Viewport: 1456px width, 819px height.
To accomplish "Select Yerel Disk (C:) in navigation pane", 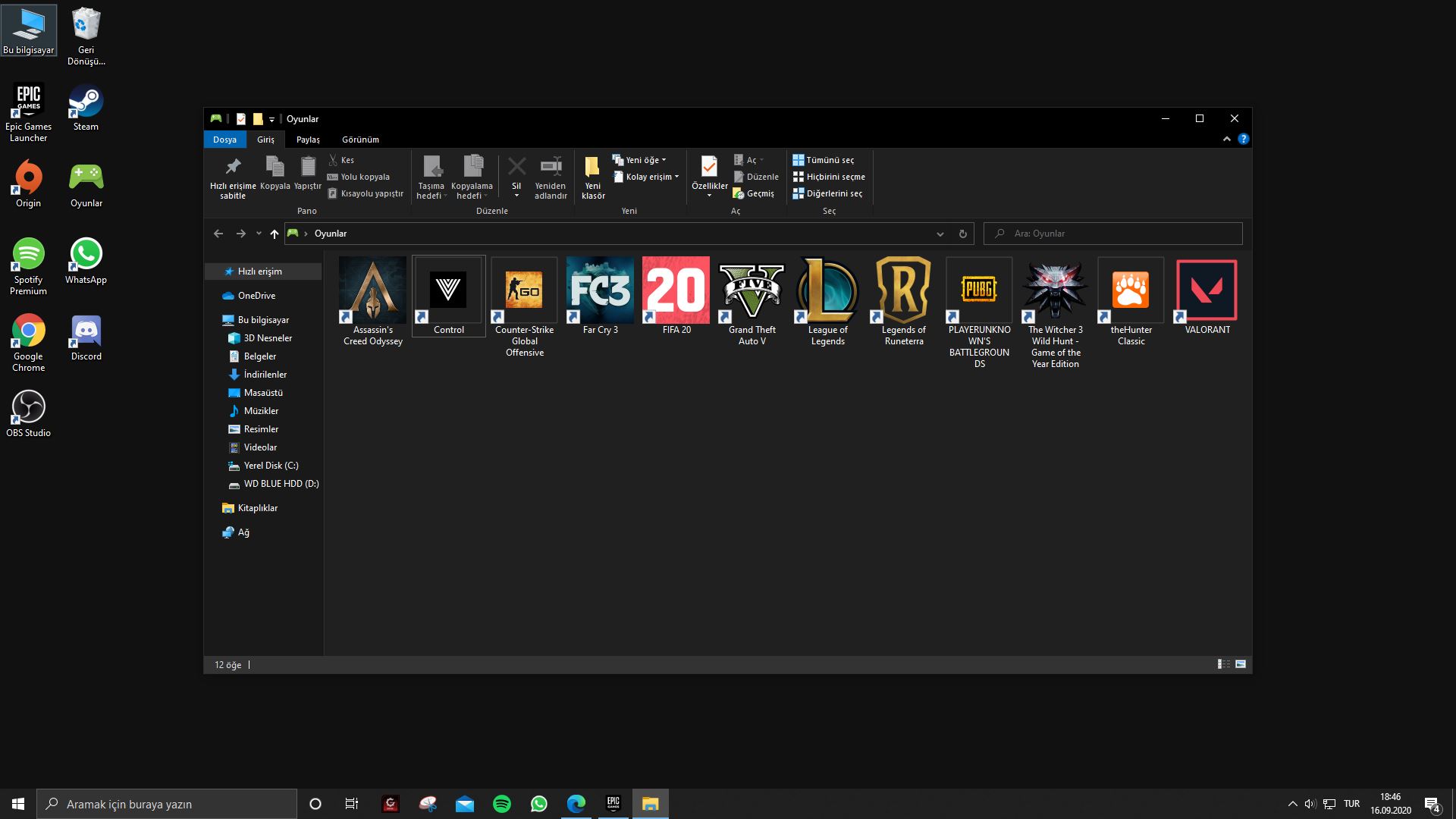I will pyautogui.click(x=263, y=466).
